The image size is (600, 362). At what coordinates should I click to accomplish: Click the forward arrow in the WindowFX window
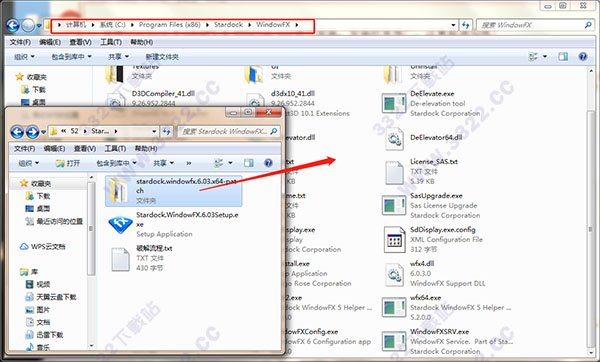point(28,26)
